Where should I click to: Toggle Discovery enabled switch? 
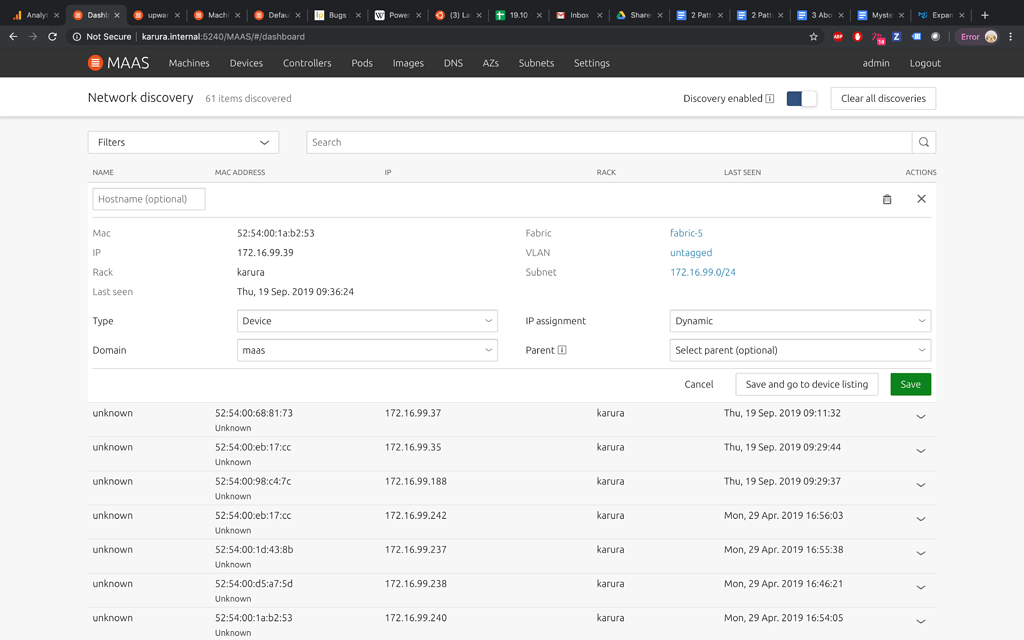[801, 99]
